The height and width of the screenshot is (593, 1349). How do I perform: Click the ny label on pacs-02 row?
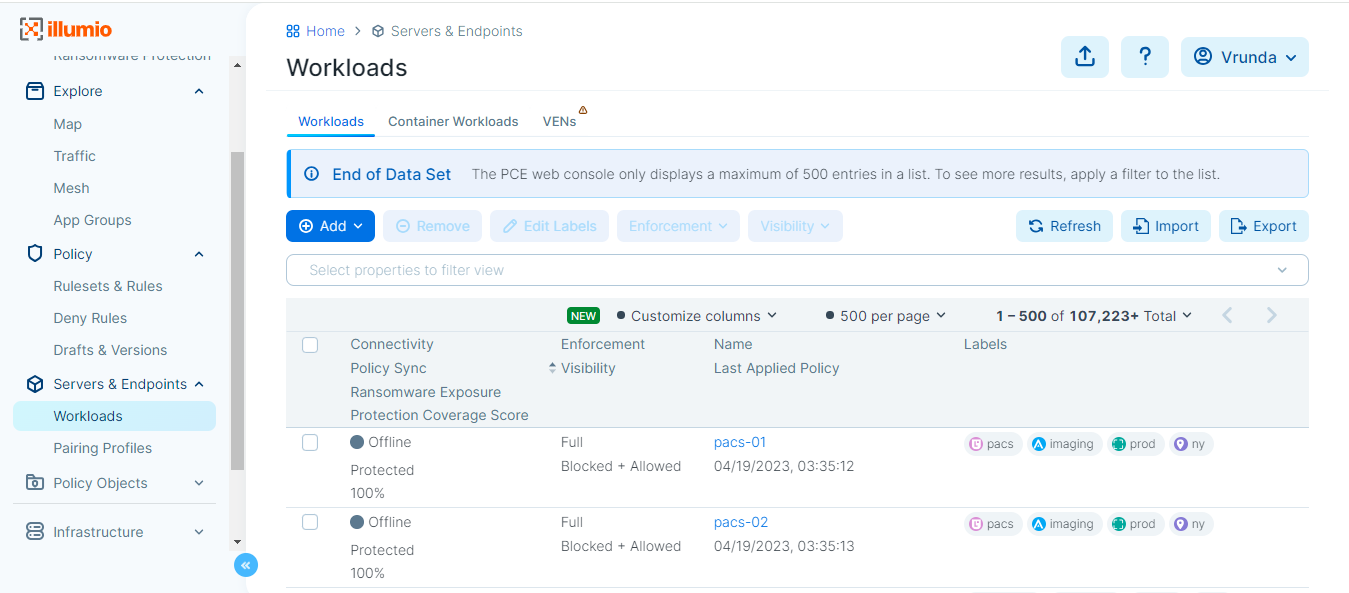click(x=1191, y=524)
